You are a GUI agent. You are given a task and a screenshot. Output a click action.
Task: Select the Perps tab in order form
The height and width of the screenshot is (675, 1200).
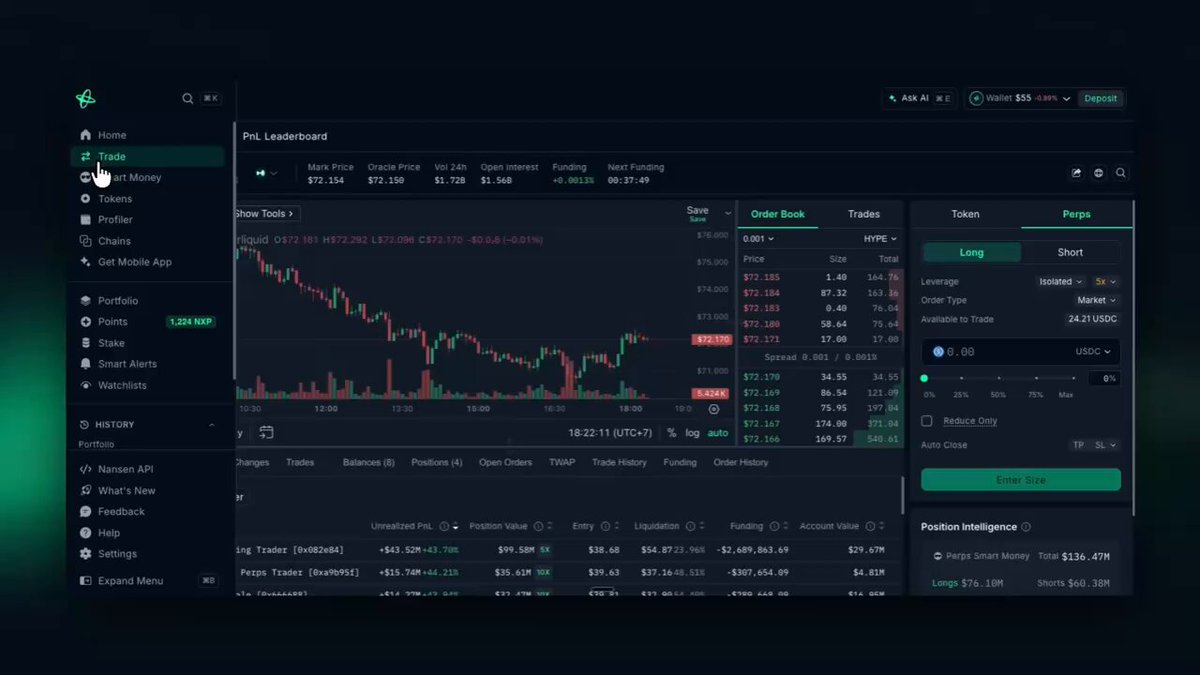1076,214
